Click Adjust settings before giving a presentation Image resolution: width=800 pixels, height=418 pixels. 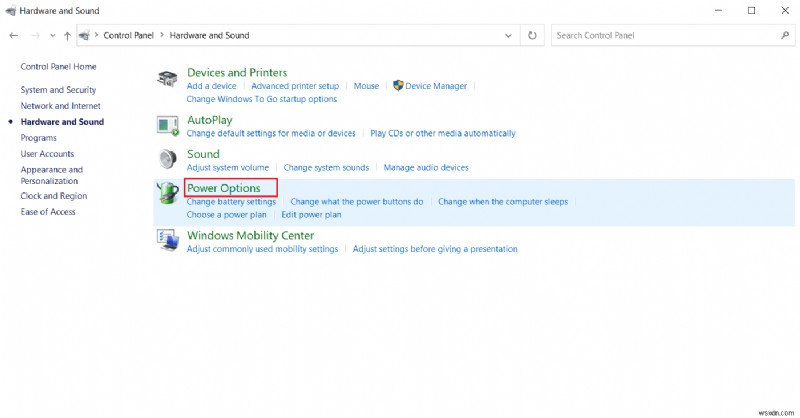click(x=435, y=249)
